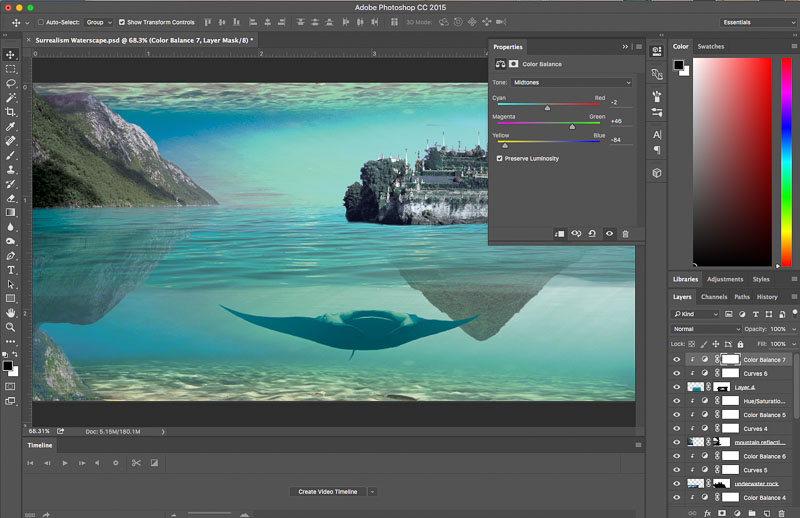
Task: Switch to the Adjustments tab
Action: point(725,279)
